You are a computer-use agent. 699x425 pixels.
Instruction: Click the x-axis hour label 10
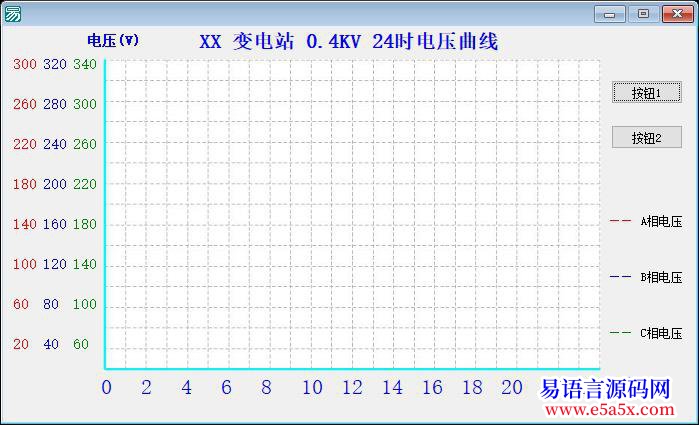[x=312, y=388]
